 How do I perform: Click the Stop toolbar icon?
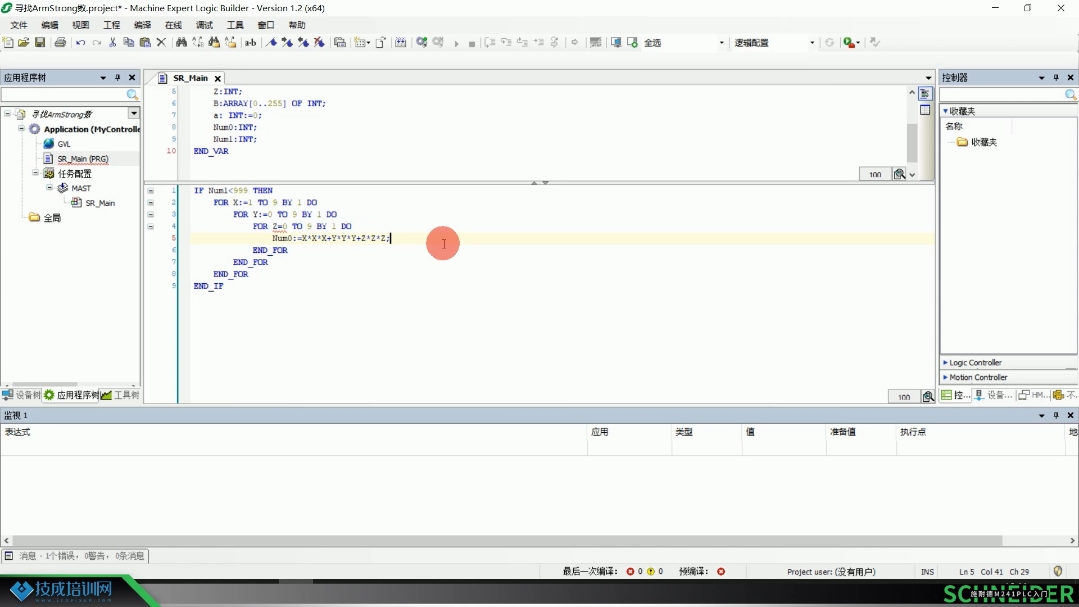[472, 43]
